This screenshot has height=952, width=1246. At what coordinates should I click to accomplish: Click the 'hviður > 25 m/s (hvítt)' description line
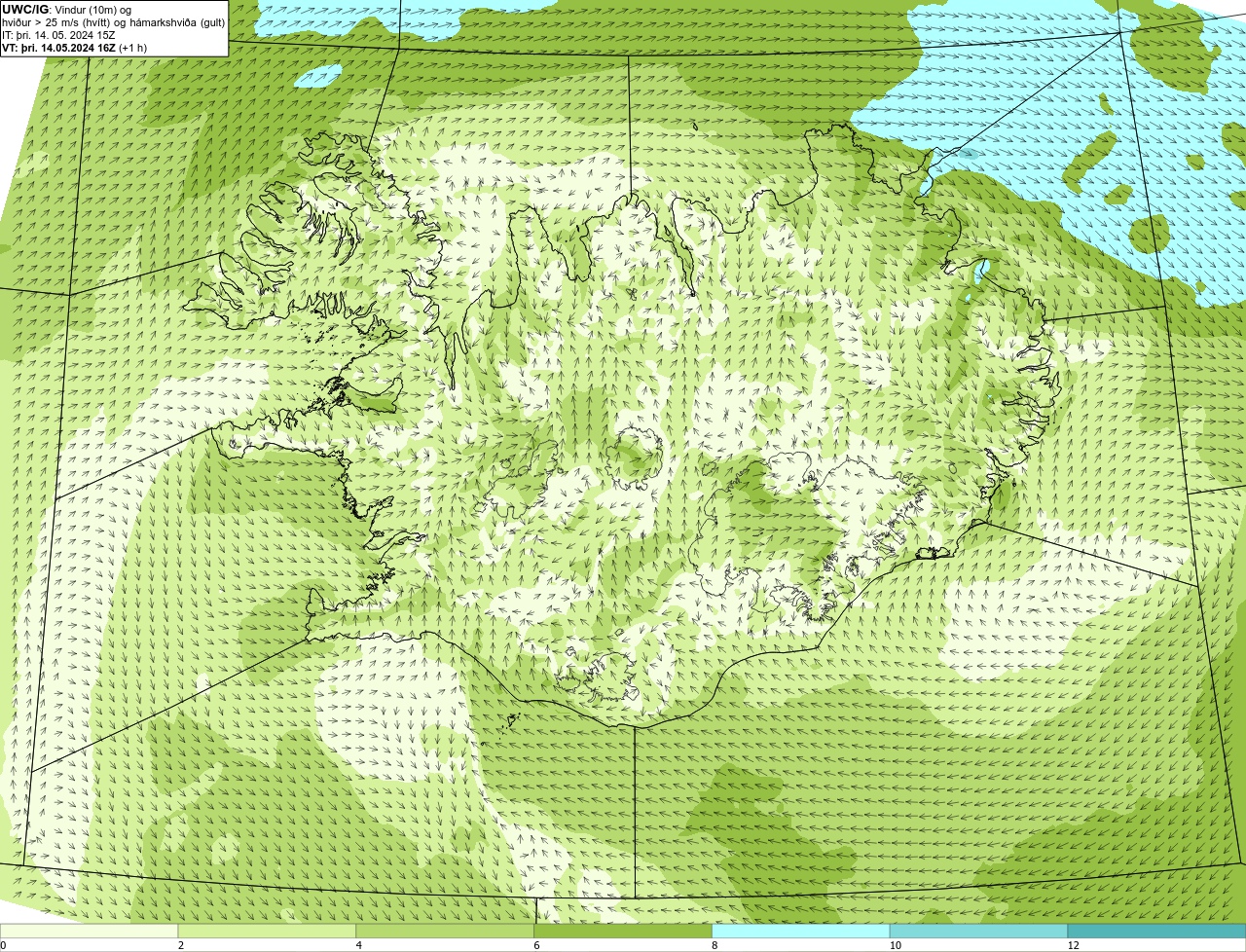click(114, 21)
